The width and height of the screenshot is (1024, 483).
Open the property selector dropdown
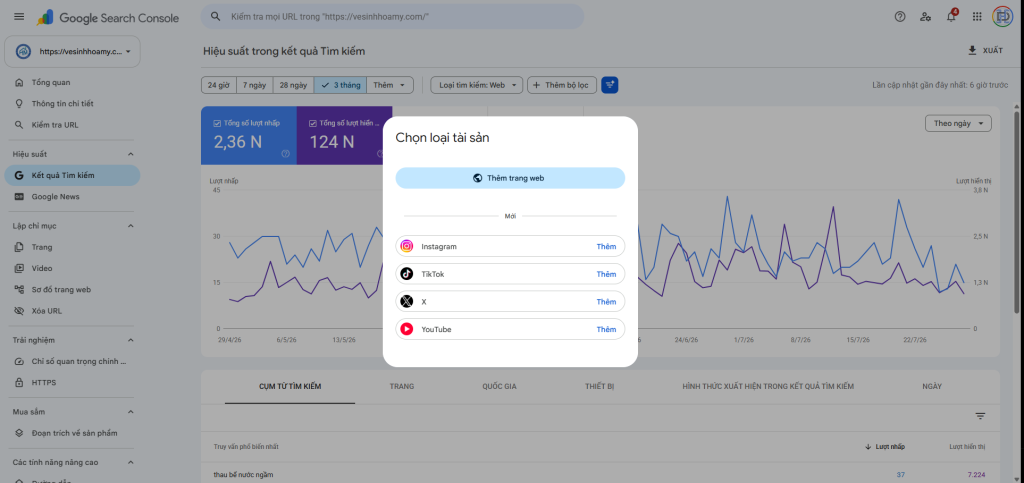click(x=72, y=52)
